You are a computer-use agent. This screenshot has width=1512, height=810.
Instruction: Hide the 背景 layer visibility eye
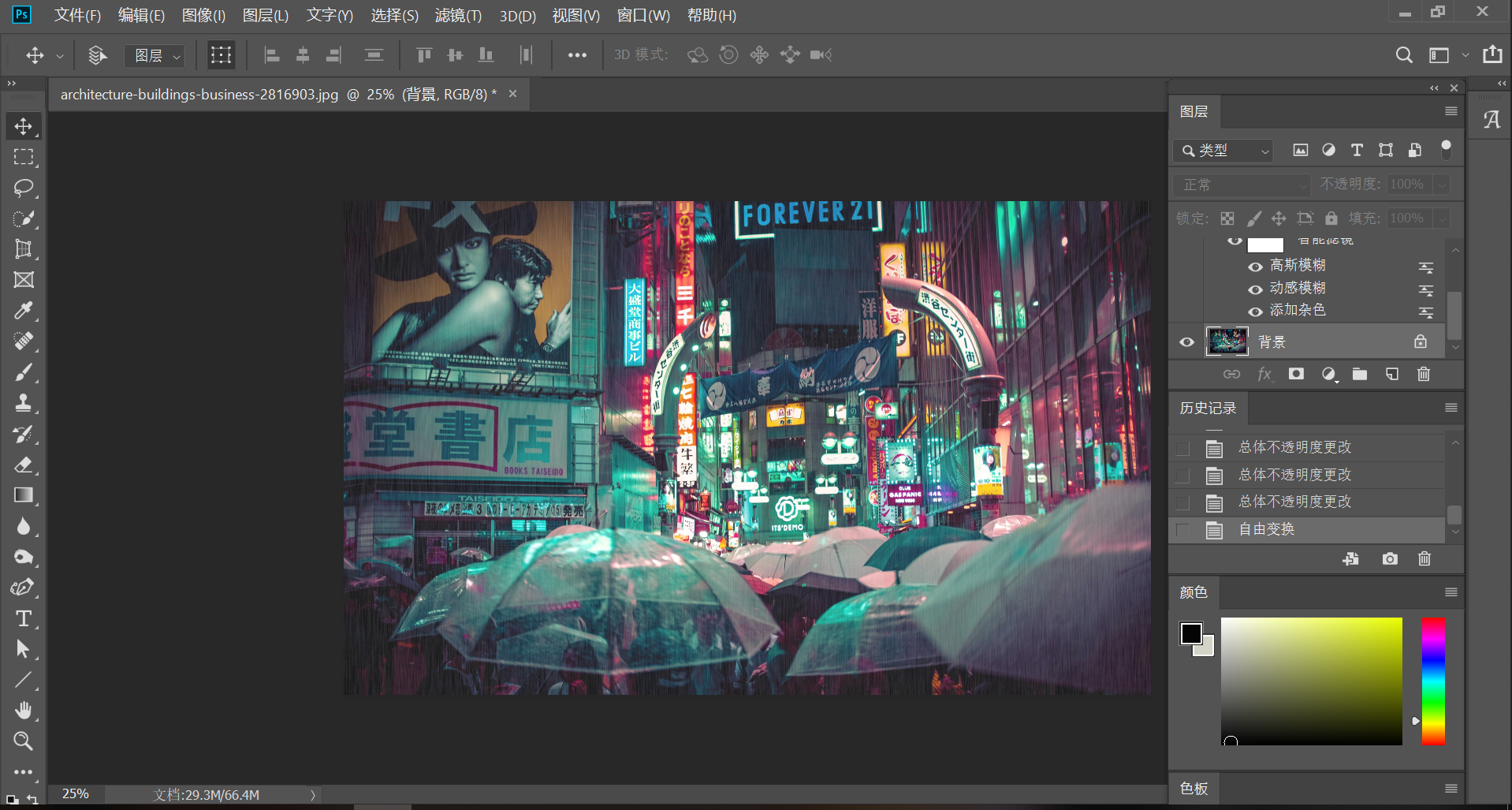point(1186,342)
